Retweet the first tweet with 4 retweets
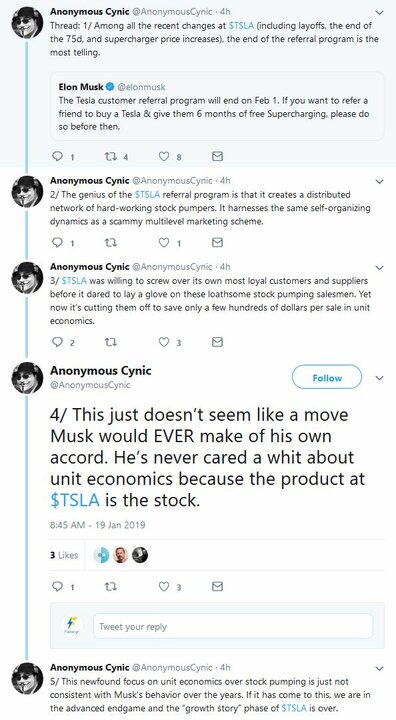Screen dimensions: 396x720 [111, 157]
